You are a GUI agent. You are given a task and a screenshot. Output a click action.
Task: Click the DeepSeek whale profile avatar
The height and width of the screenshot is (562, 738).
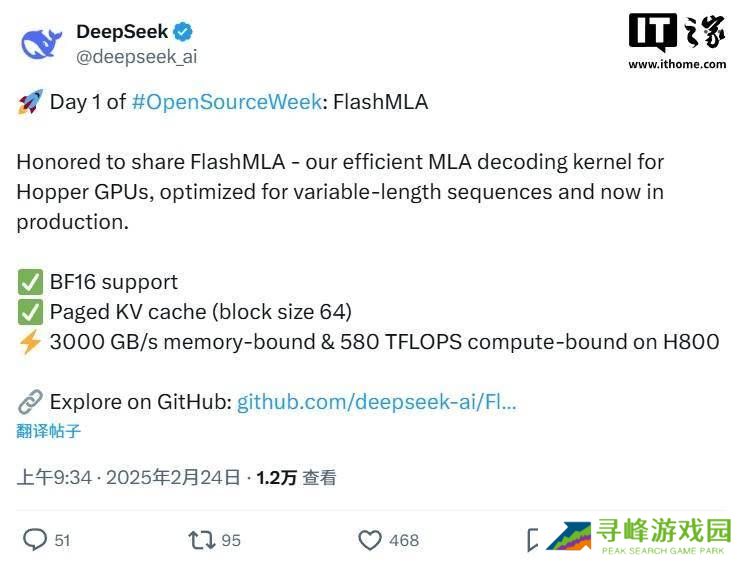pyautogui.click(x=41, y=43)
